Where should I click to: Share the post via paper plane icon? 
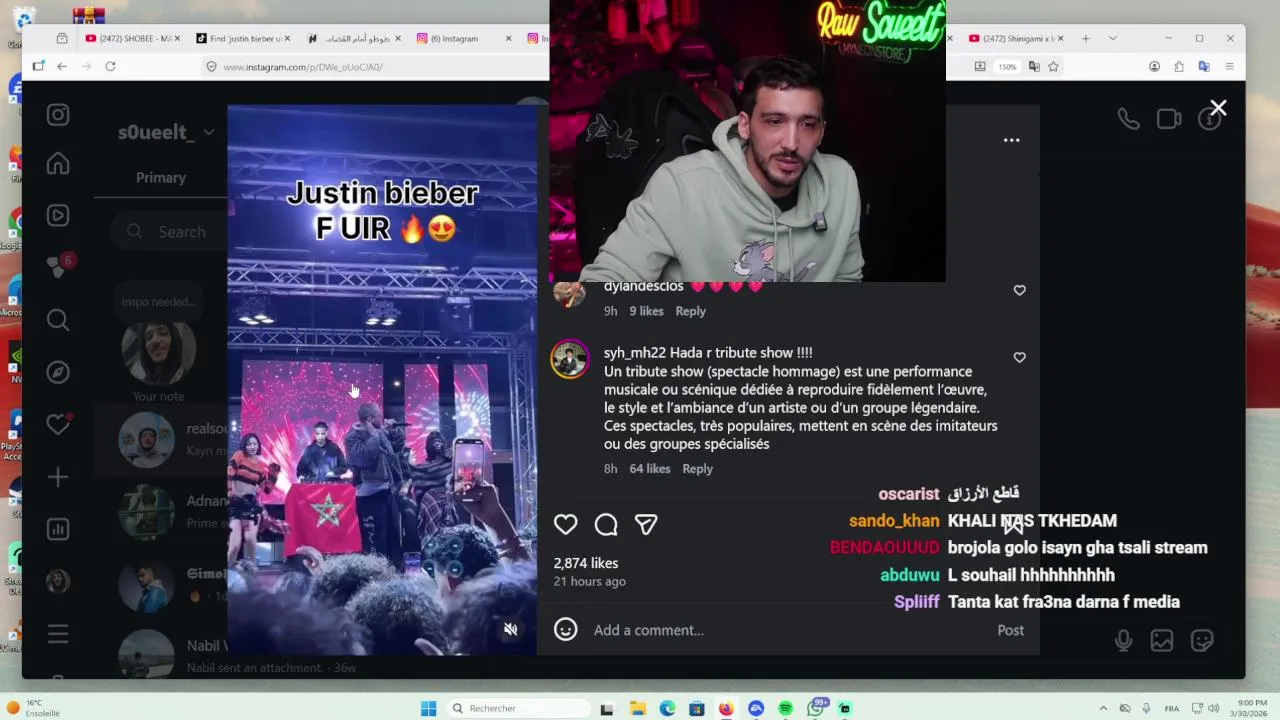pyautogui.click(x=646, y=524)
